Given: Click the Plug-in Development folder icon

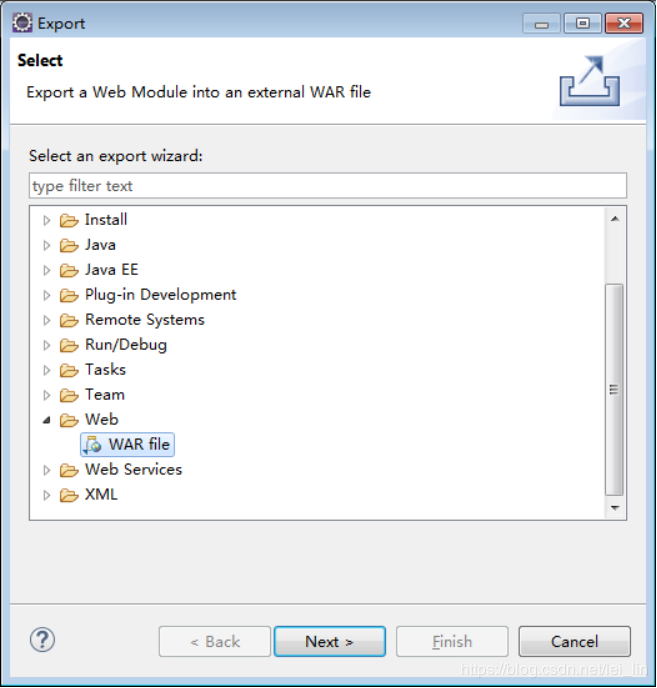Looking at the screenshot, I should 69,295.
